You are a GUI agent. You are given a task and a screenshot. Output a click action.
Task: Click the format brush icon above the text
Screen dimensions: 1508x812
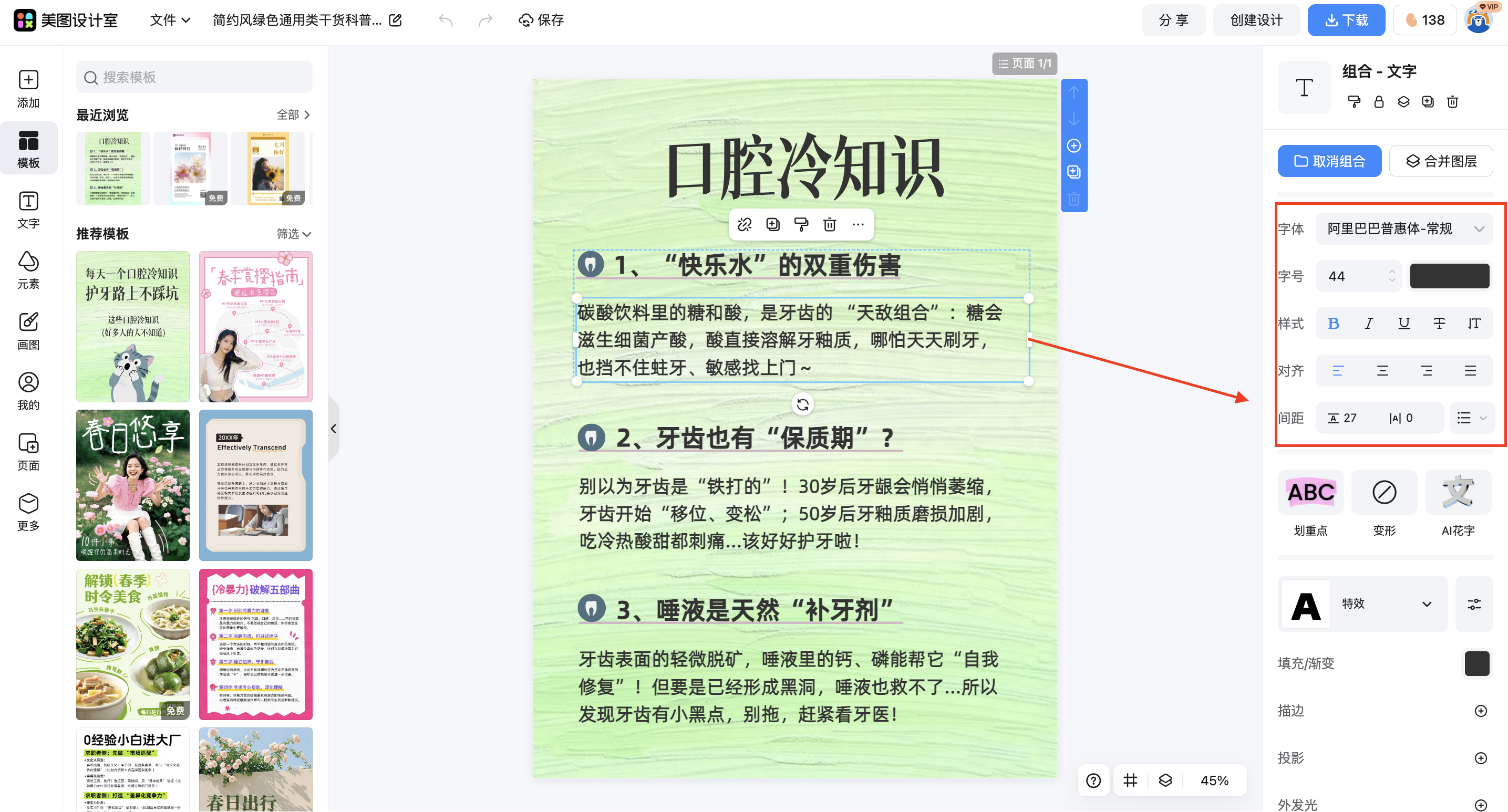801,224
